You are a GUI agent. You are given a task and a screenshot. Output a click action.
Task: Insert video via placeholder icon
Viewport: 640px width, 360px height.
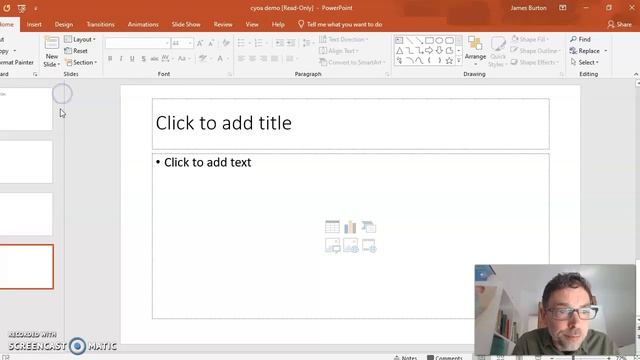[x=369, y=245]
